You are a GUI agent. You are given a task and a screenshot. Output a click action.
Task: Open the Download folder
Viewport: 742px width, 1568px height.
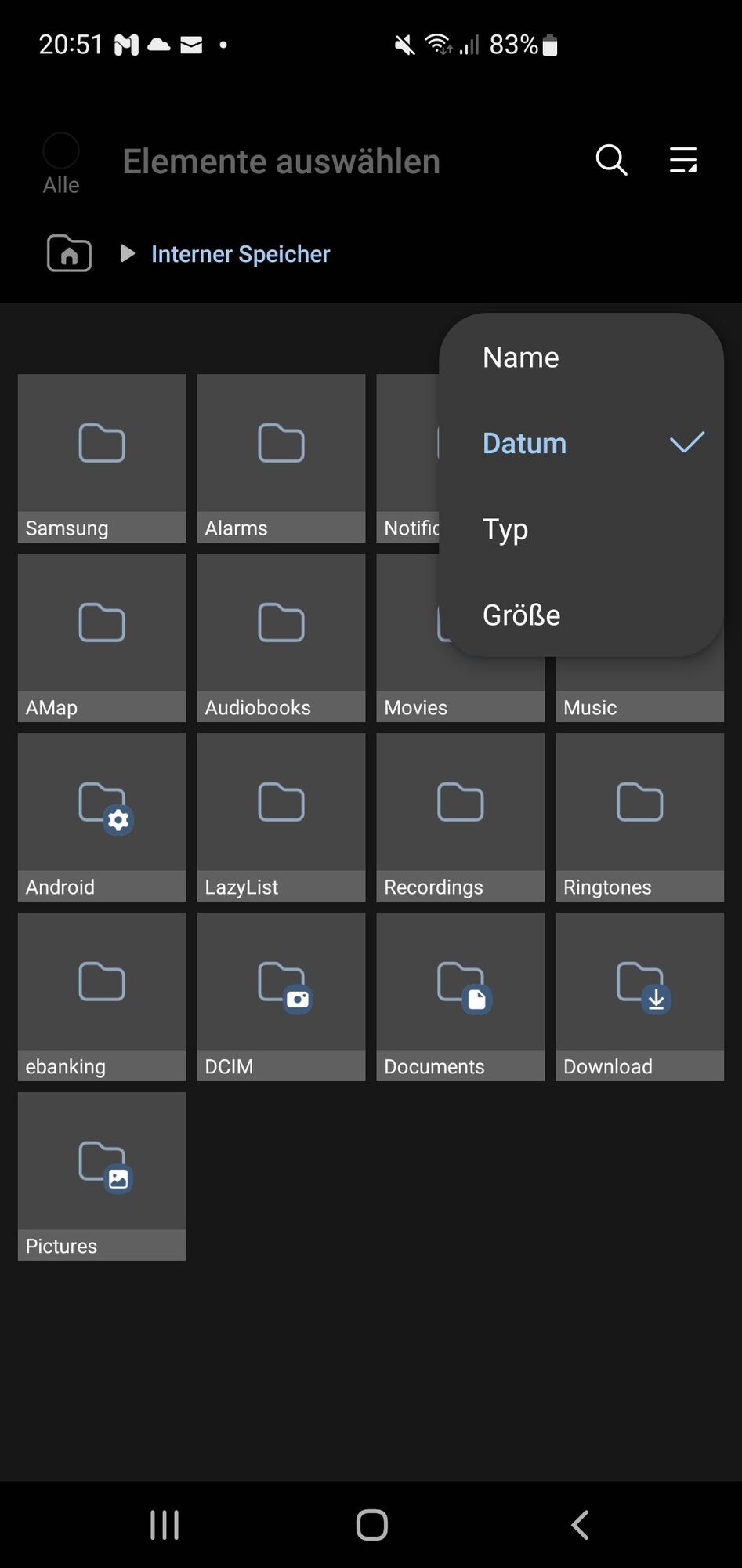pyautogui.click(x=639, y=996)
